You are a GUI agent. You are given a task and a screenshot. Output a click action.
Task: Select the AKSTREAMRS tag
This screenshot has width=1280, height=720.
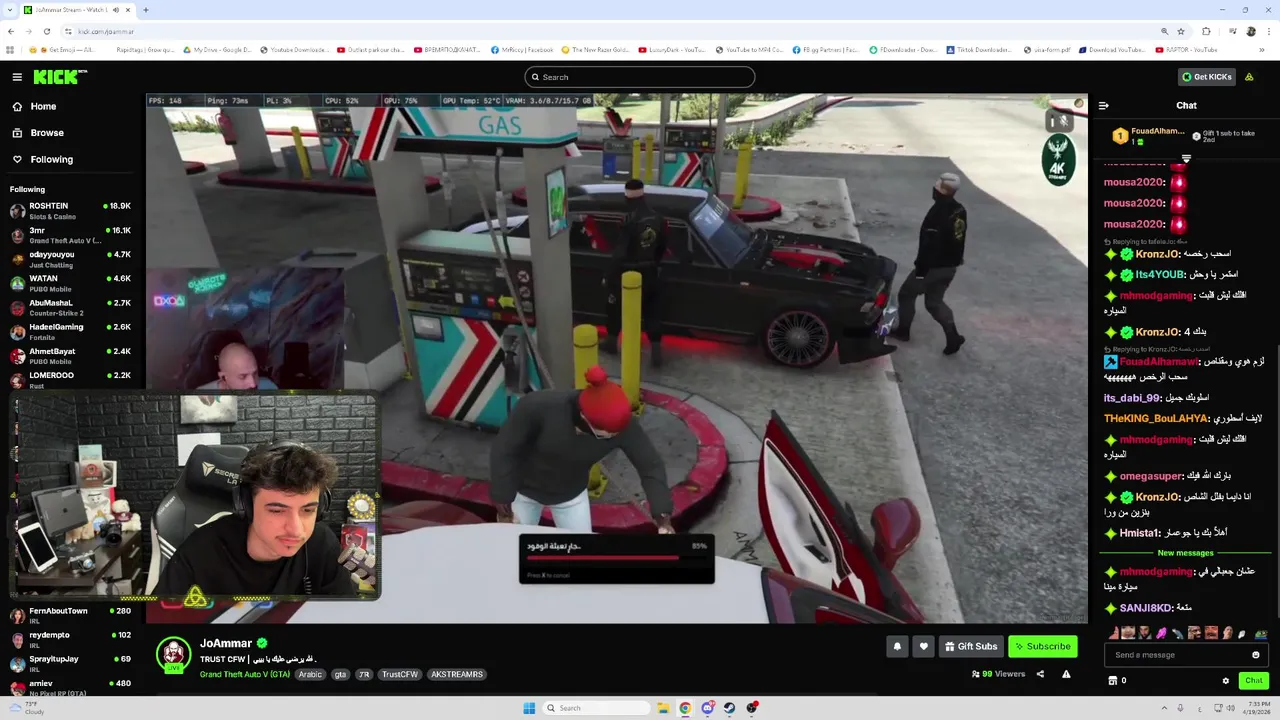tap(457, 675)
